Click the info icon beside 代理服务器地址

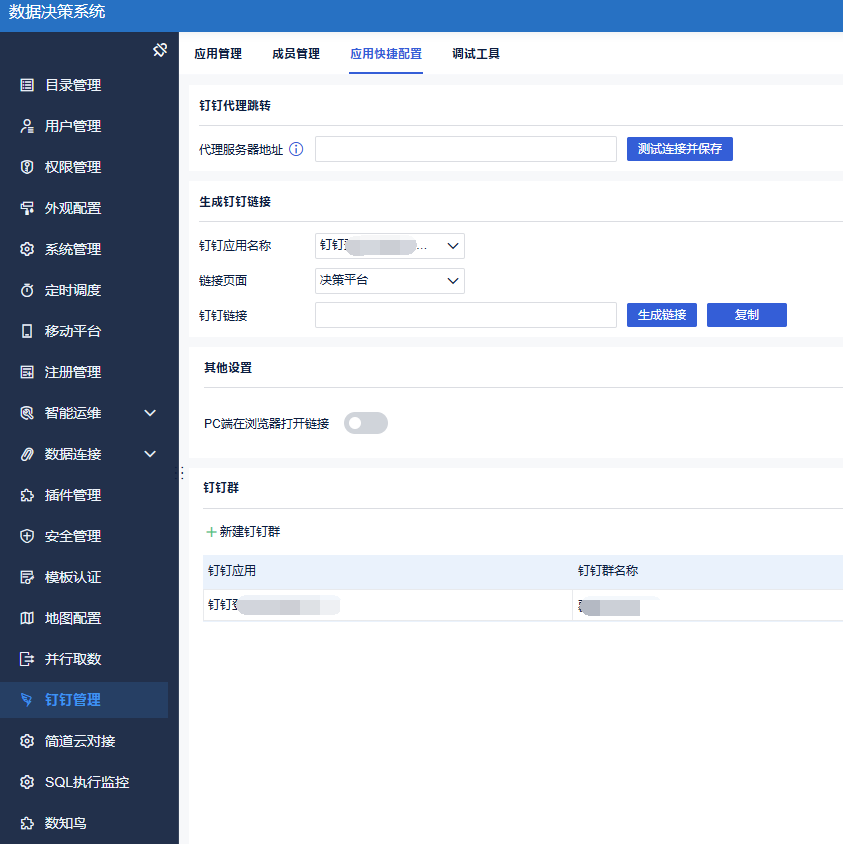(x=296, y=149)
